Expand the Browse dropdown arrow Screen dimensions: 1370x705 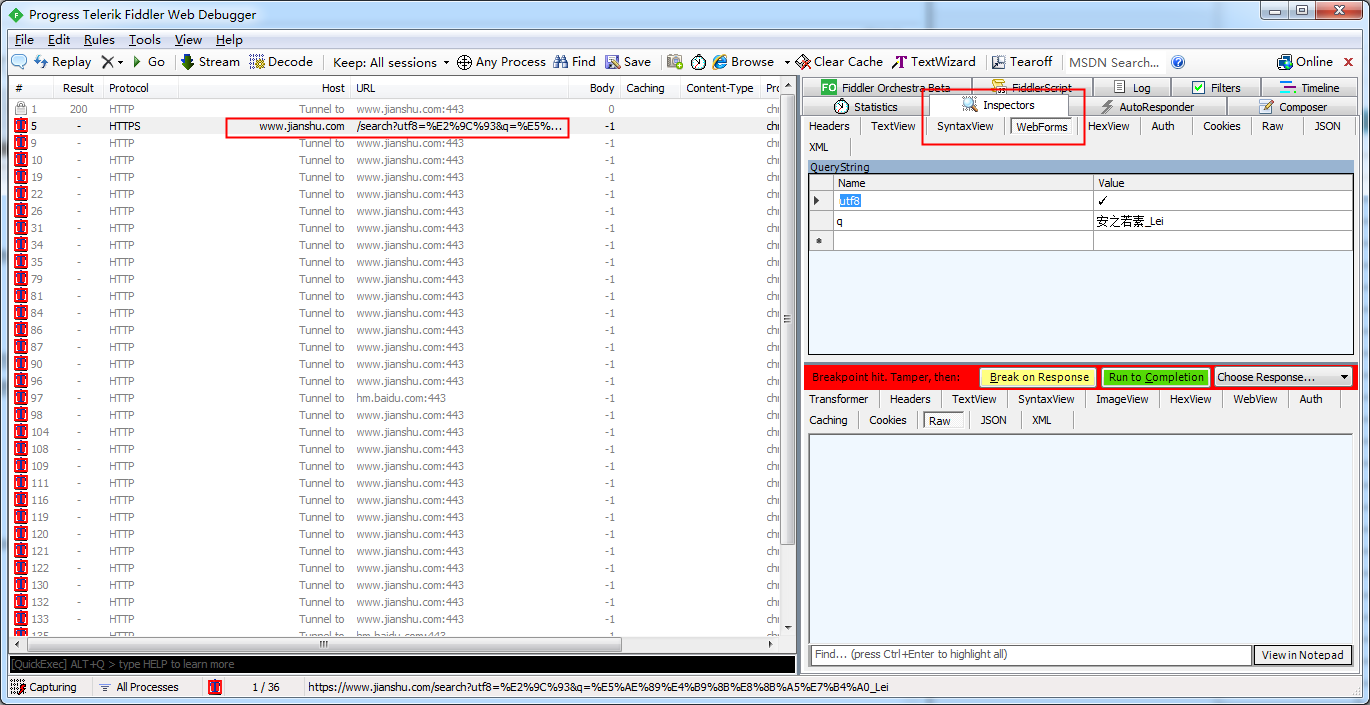787,62
